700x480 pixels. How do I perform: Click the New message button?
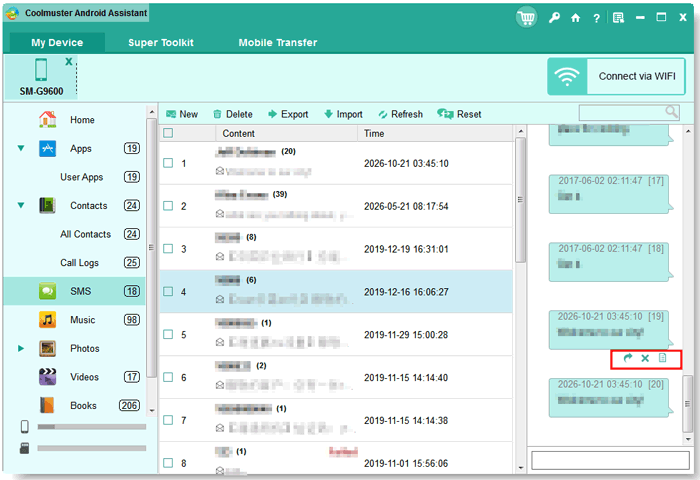point(182,114)
